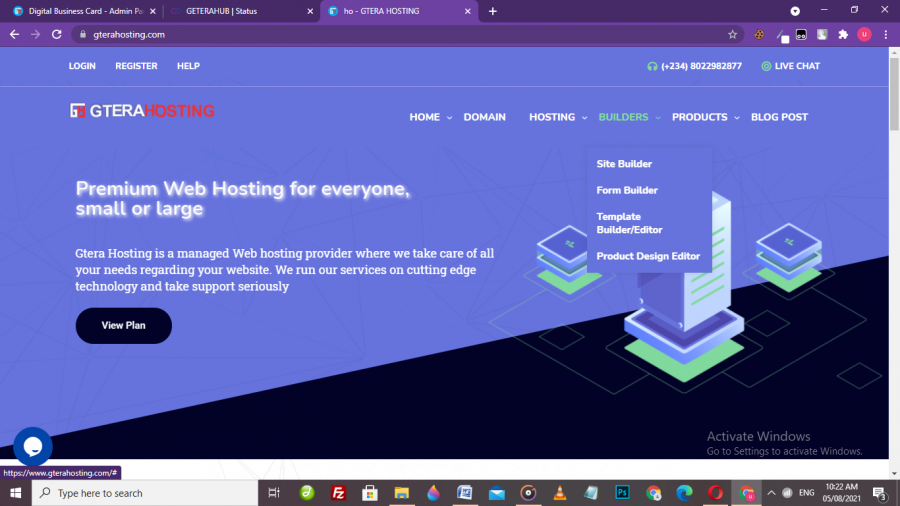
Task: Click the View Plan button
Action: [x=123, y=325]
